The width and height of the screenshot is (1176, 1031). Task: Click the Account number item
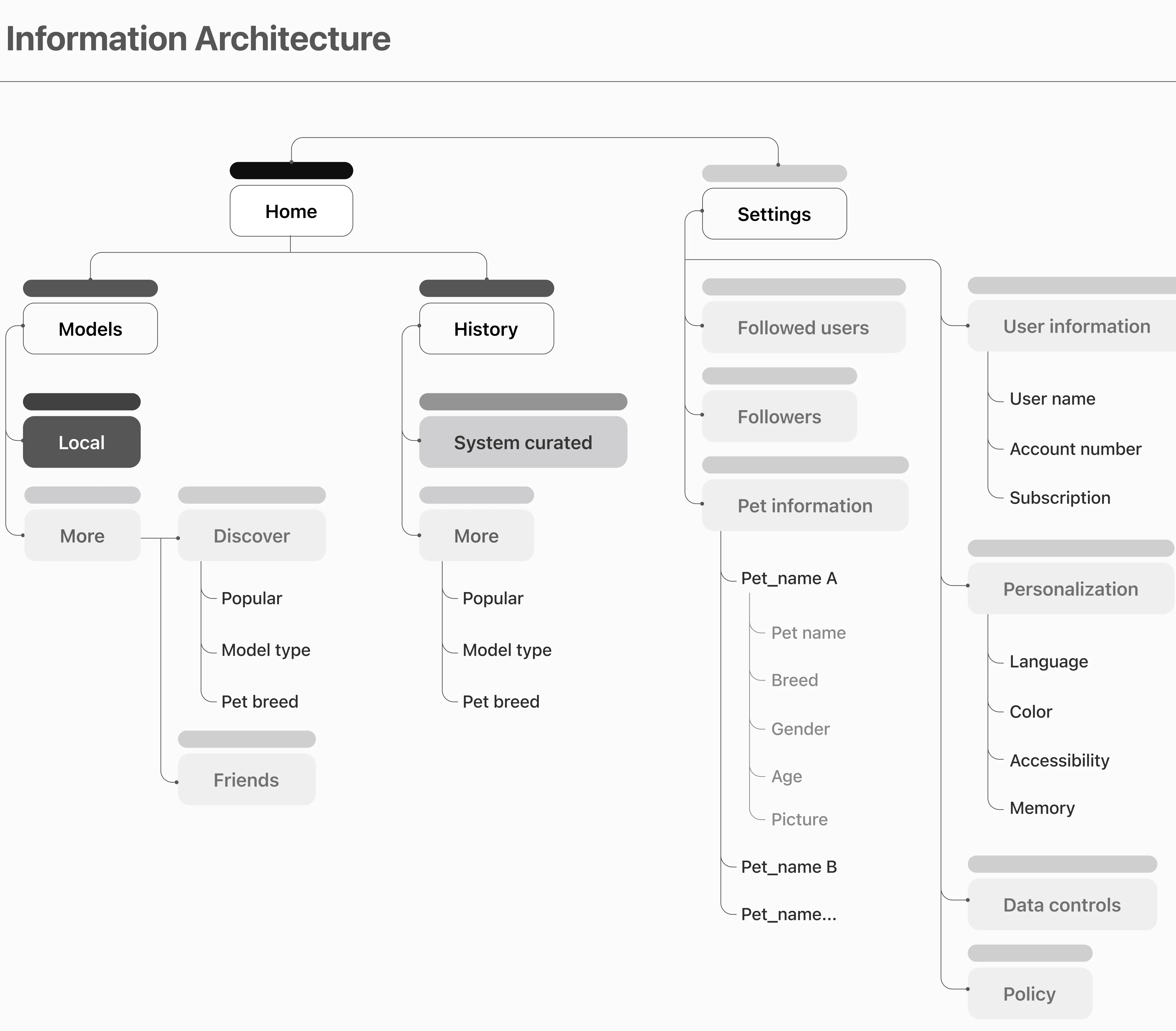click(x=1075, y=449)
